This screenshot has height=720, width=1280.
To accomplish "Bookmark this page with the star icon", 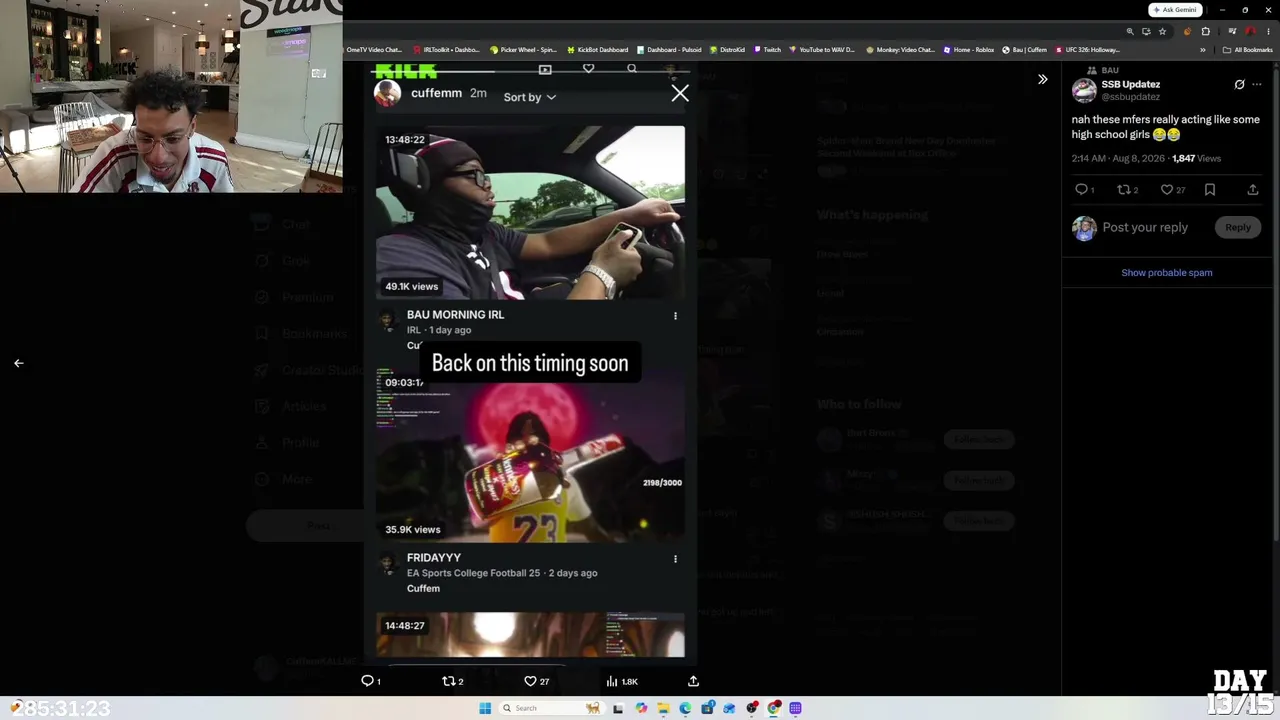I will (1162, 31).
